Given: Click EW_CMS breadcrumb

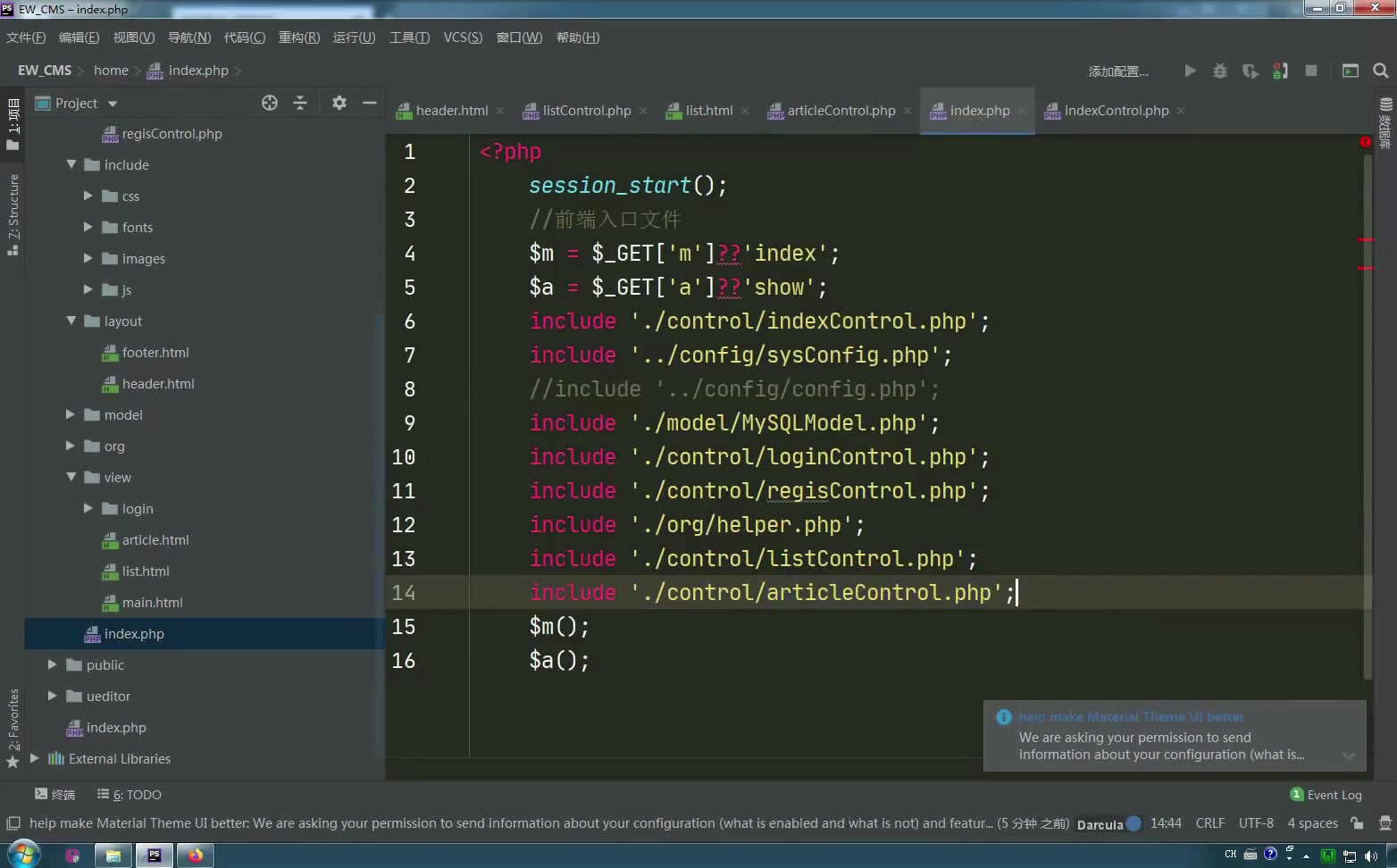Looking at the screenshot, I should 45,71.
